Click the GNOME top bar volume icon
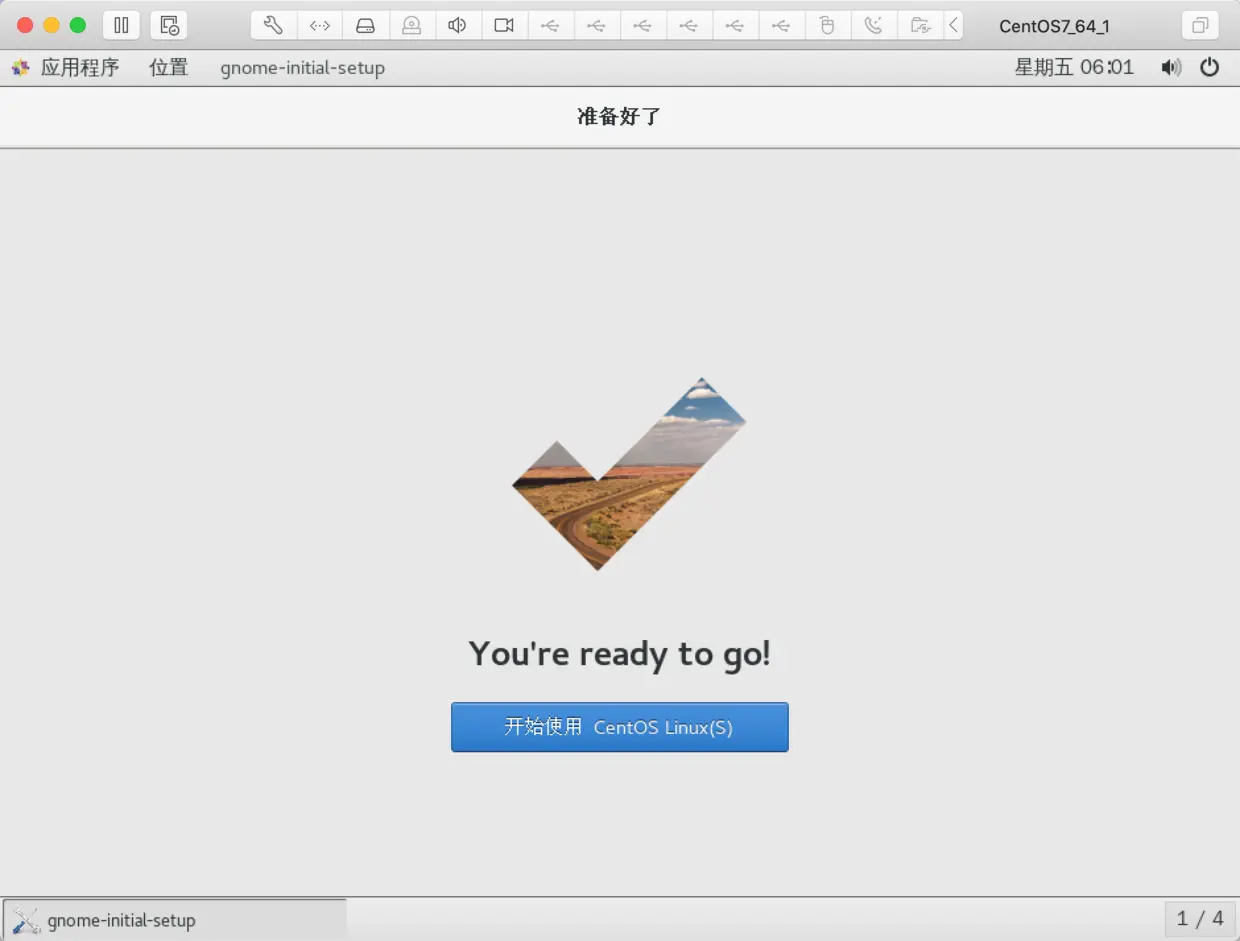Image resolution: width=1240 pixels, height=941 pixels. pos(1171,67)
